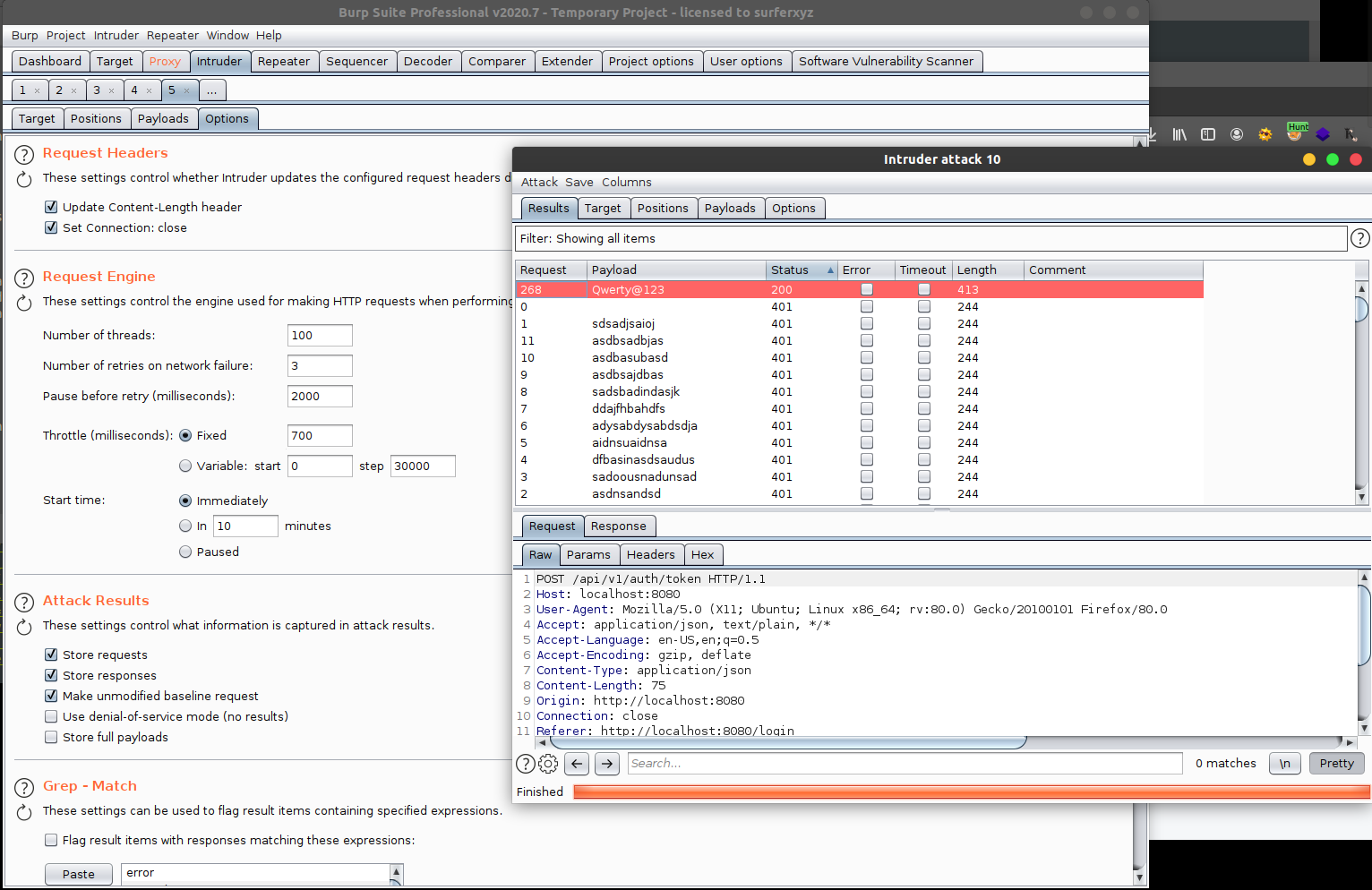Sort results by Status column arrow
This screenshot has width=1372, height=890.
tap(830, 270)
